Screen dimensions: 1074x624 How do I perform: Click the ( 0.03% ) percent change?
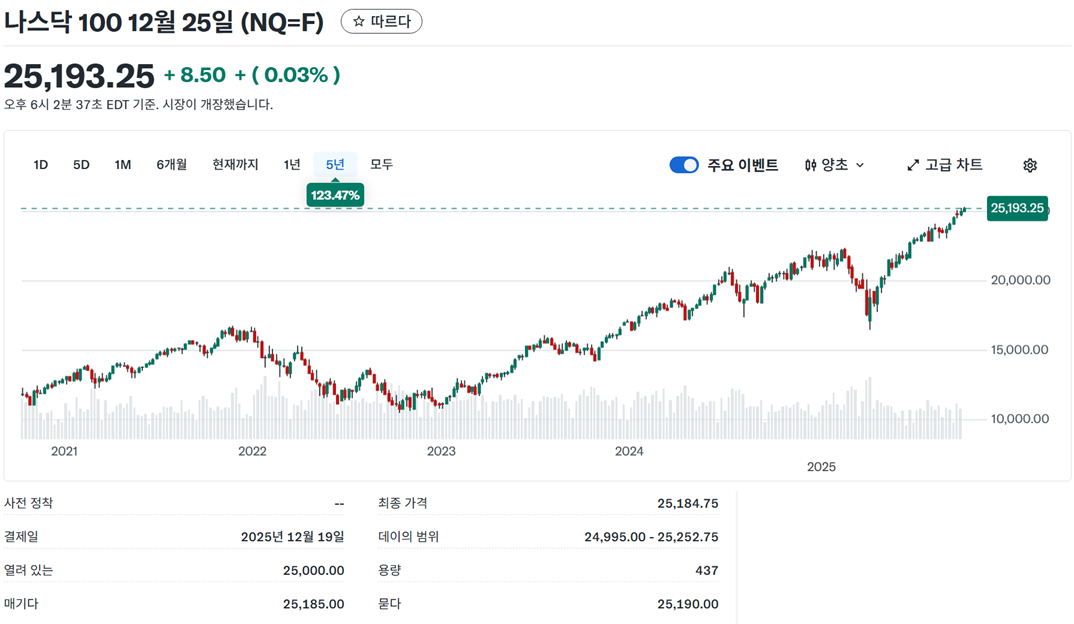296,75
